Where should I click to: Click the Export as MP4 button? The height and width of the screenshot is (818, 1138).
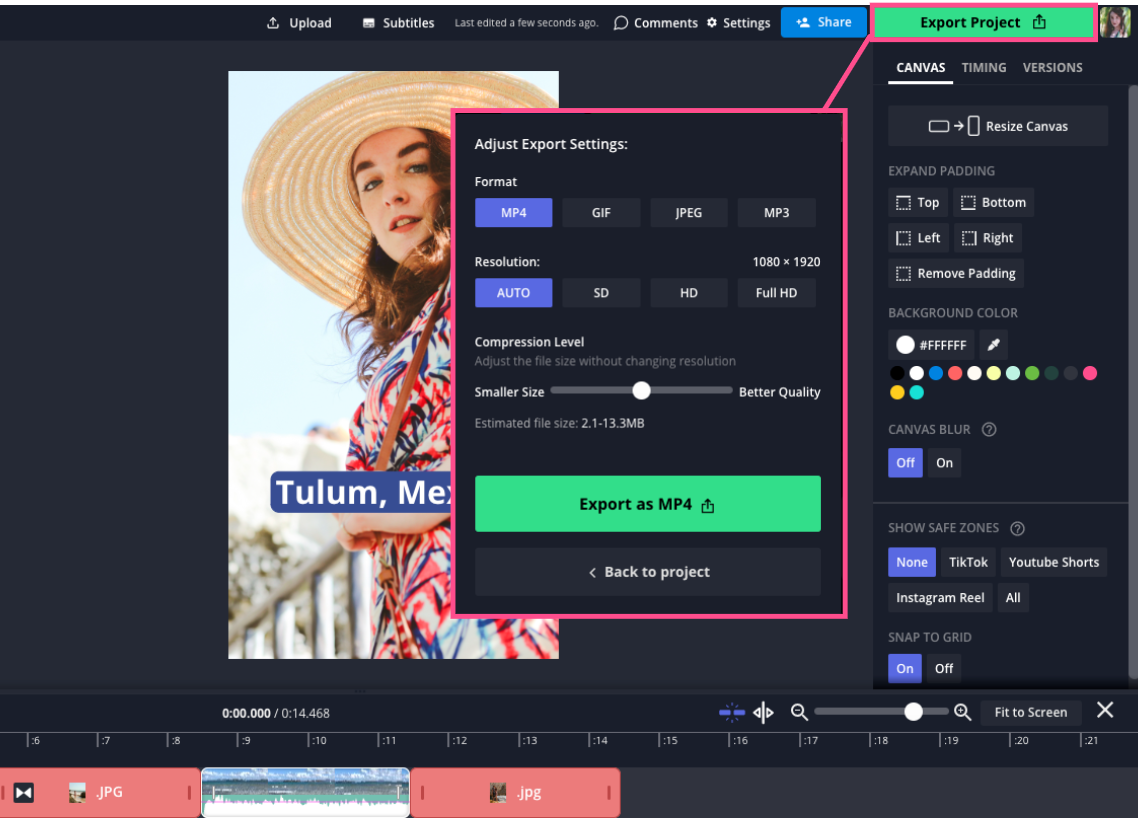pos(647,504)
